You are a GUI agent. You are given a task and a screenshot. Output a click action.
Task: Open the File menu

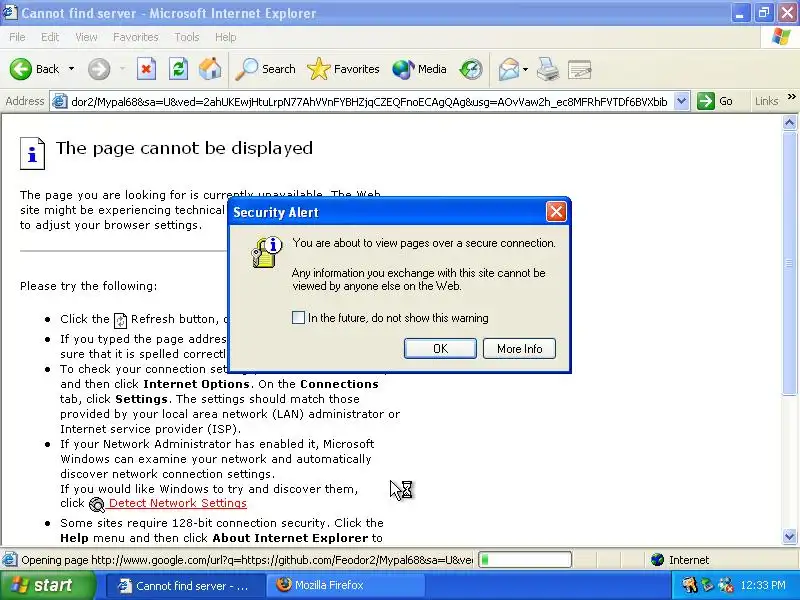pos(17,37)
